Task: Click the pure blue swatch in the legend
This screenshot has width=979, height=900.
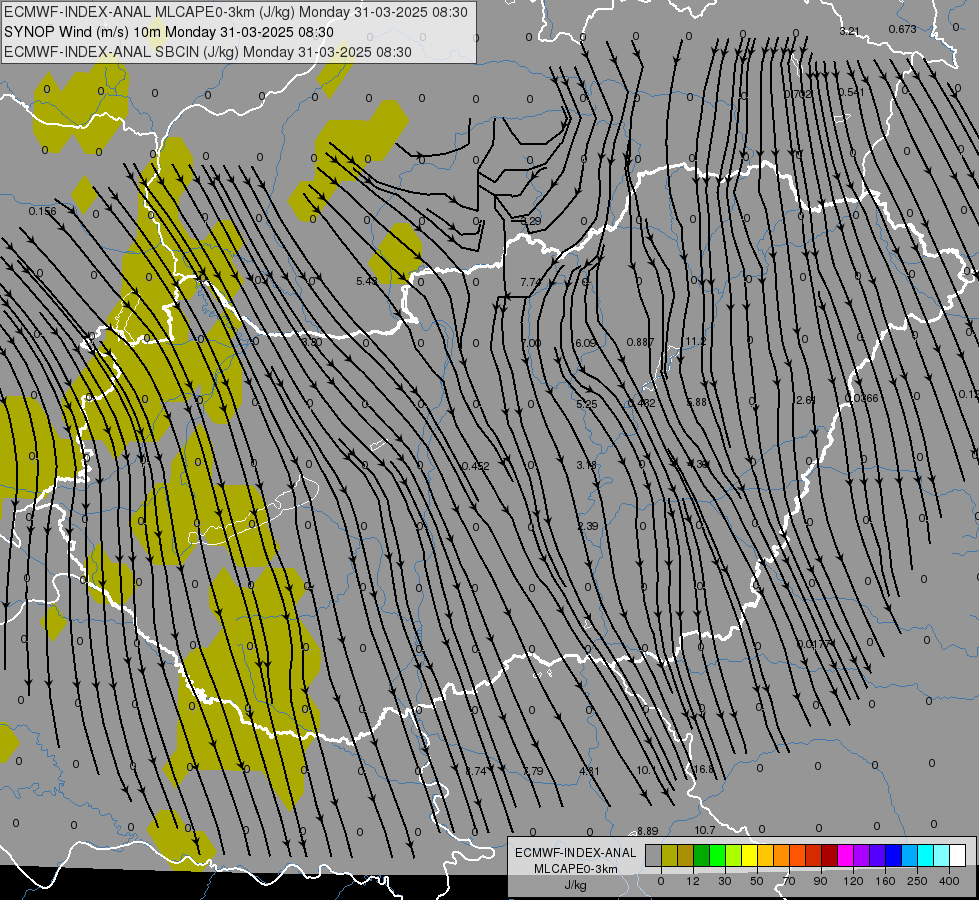Action: point(893,855)
